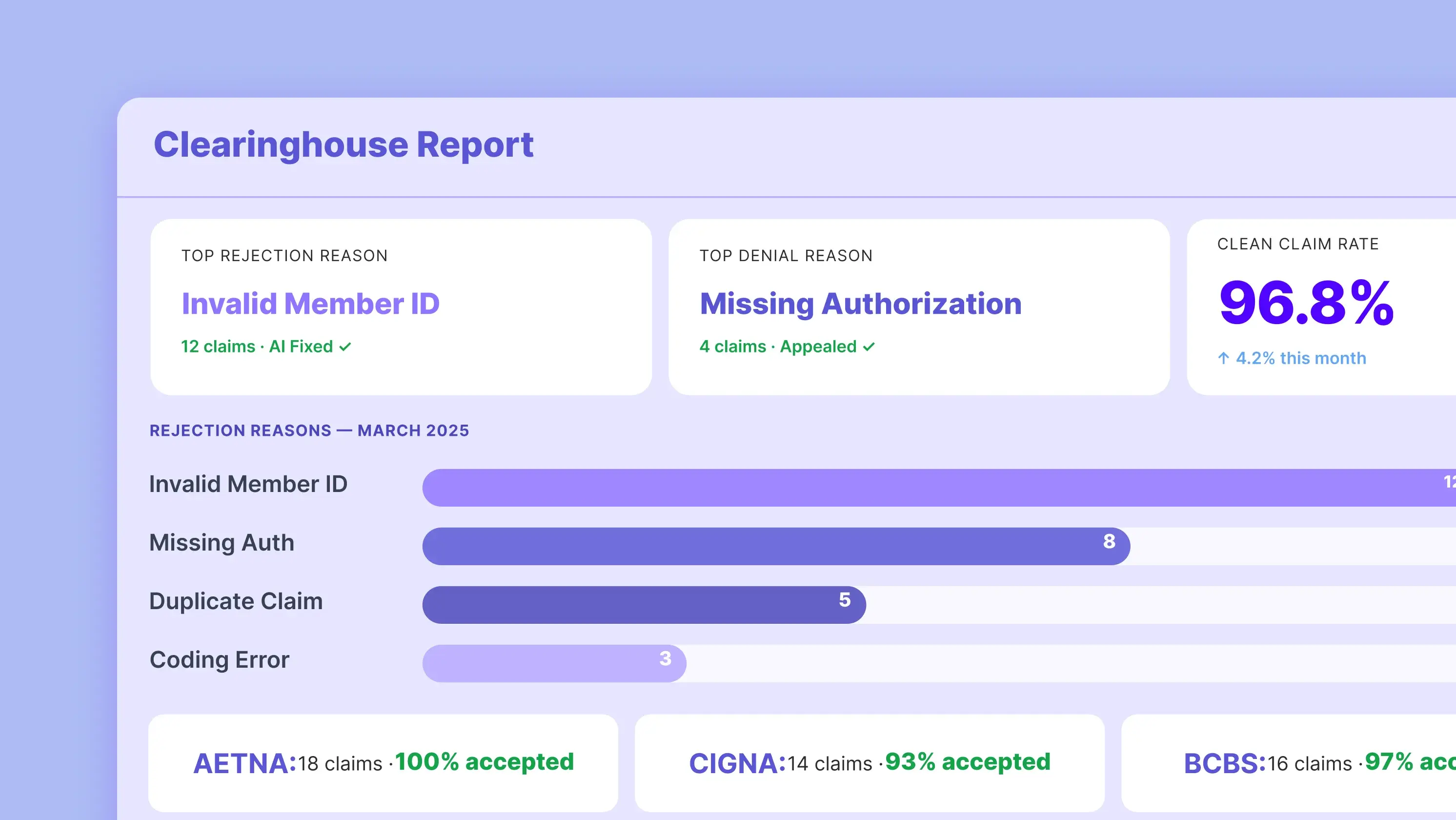Click the Rejection Reasons — March 2025 heading
This screenshot has height=820, width=1456.
pos(309,430)
